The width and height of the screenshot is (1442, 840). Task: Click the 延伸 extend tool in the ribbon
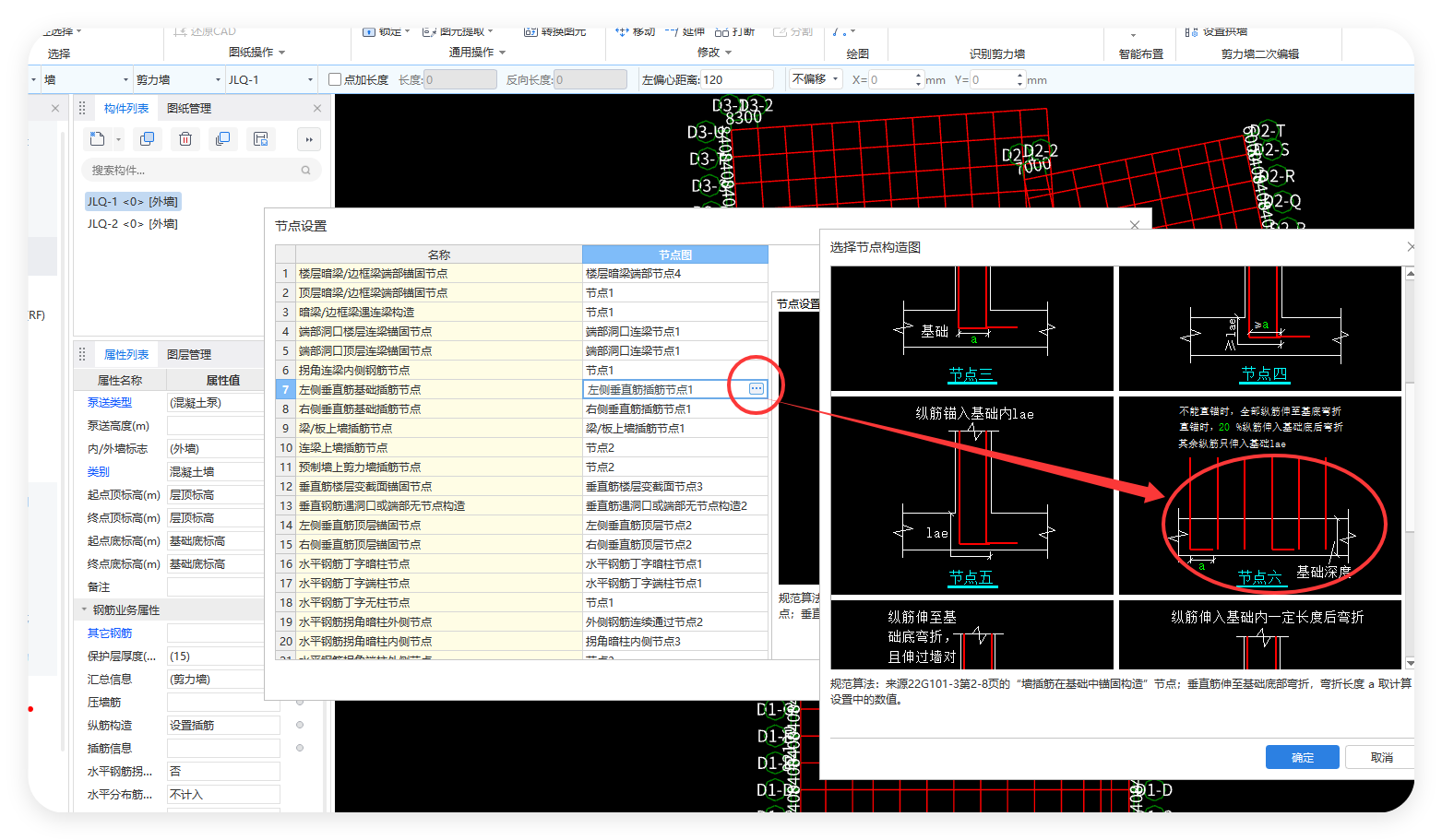685,32
